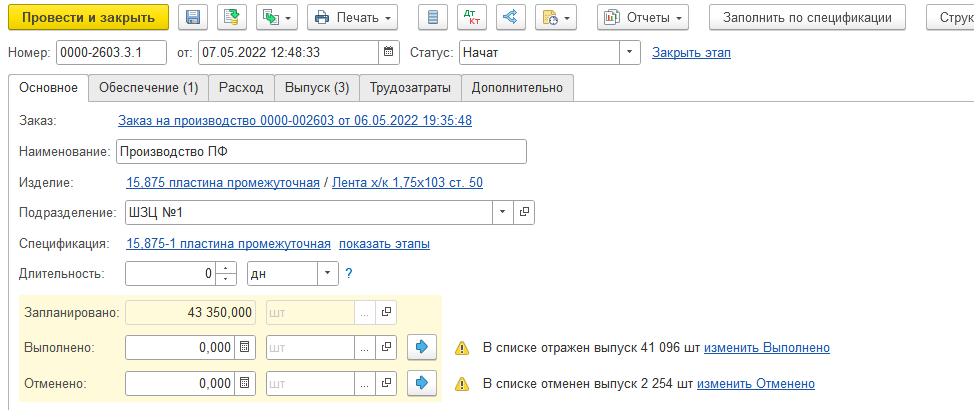Click the question mark help icon
The image size is (974, 410).
coord(349,273)
